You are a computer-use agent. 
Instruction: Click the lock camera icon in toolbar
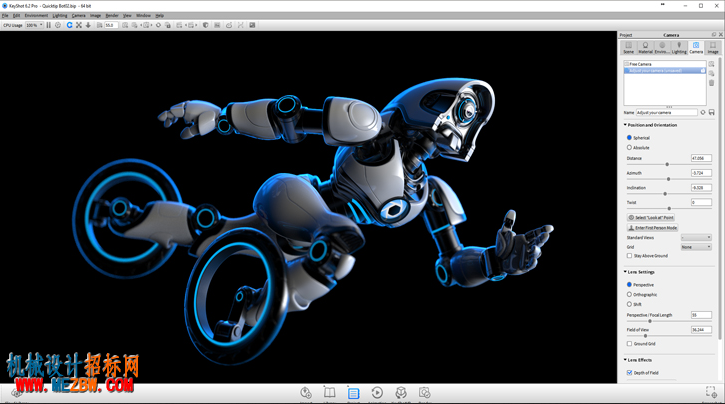168,25
